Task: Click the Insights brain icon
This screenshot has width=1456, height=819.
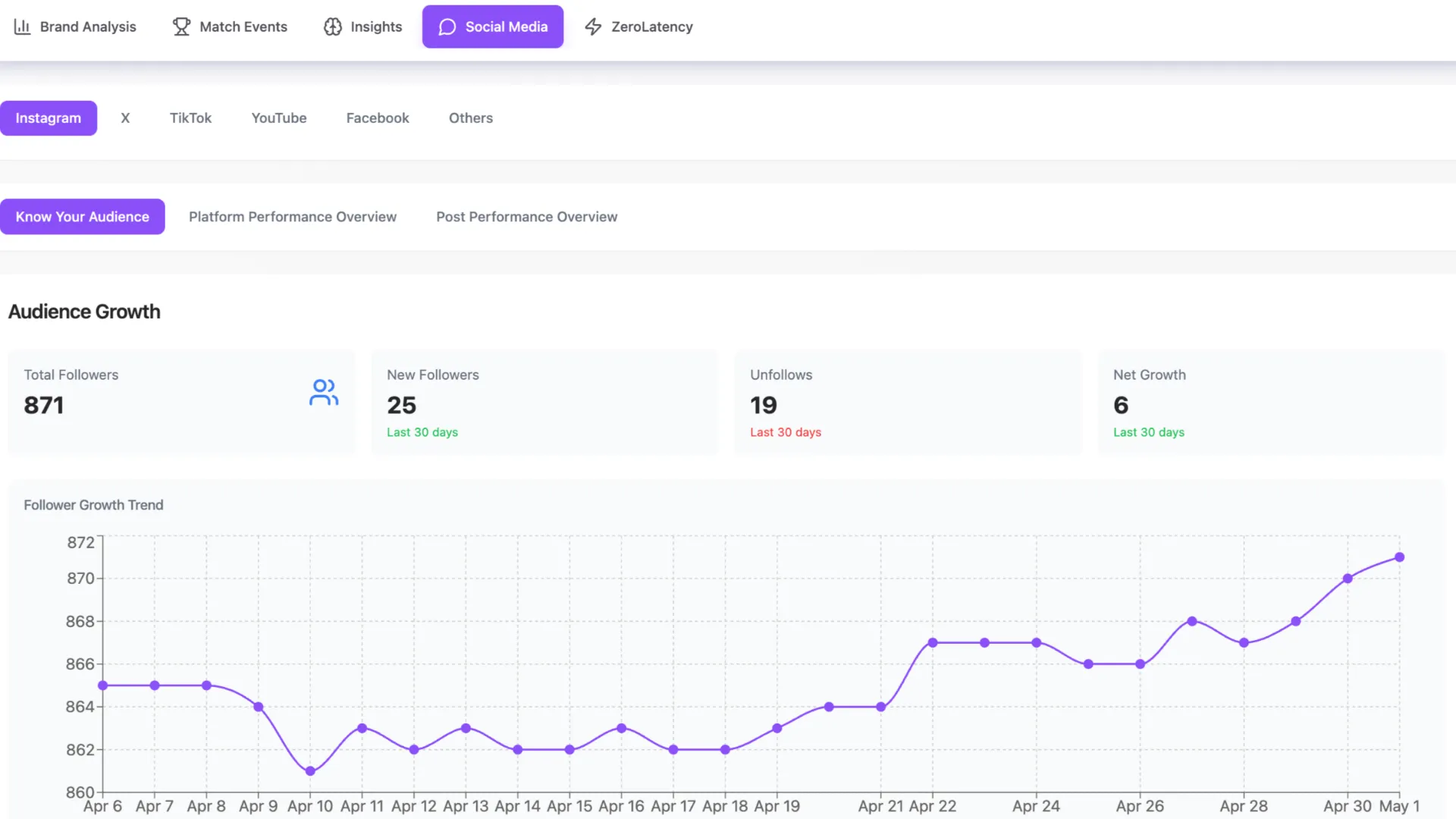Action: coord(332,27)
